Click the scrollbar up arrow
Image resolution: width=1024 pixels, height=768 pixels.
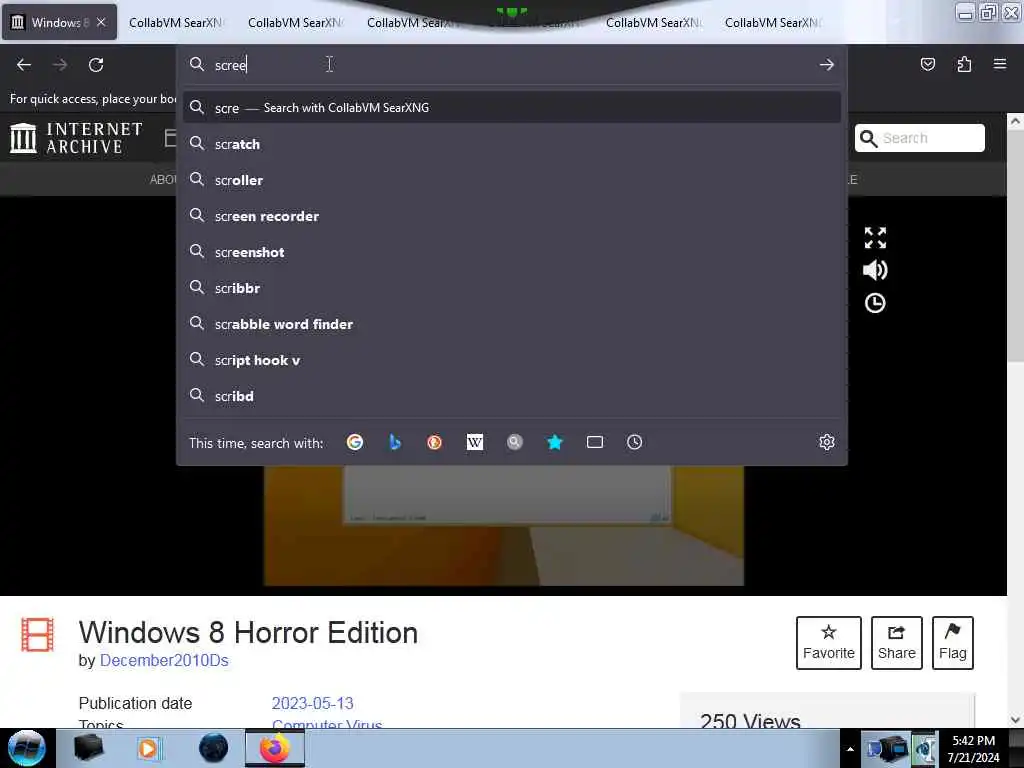click(1016, 121)
